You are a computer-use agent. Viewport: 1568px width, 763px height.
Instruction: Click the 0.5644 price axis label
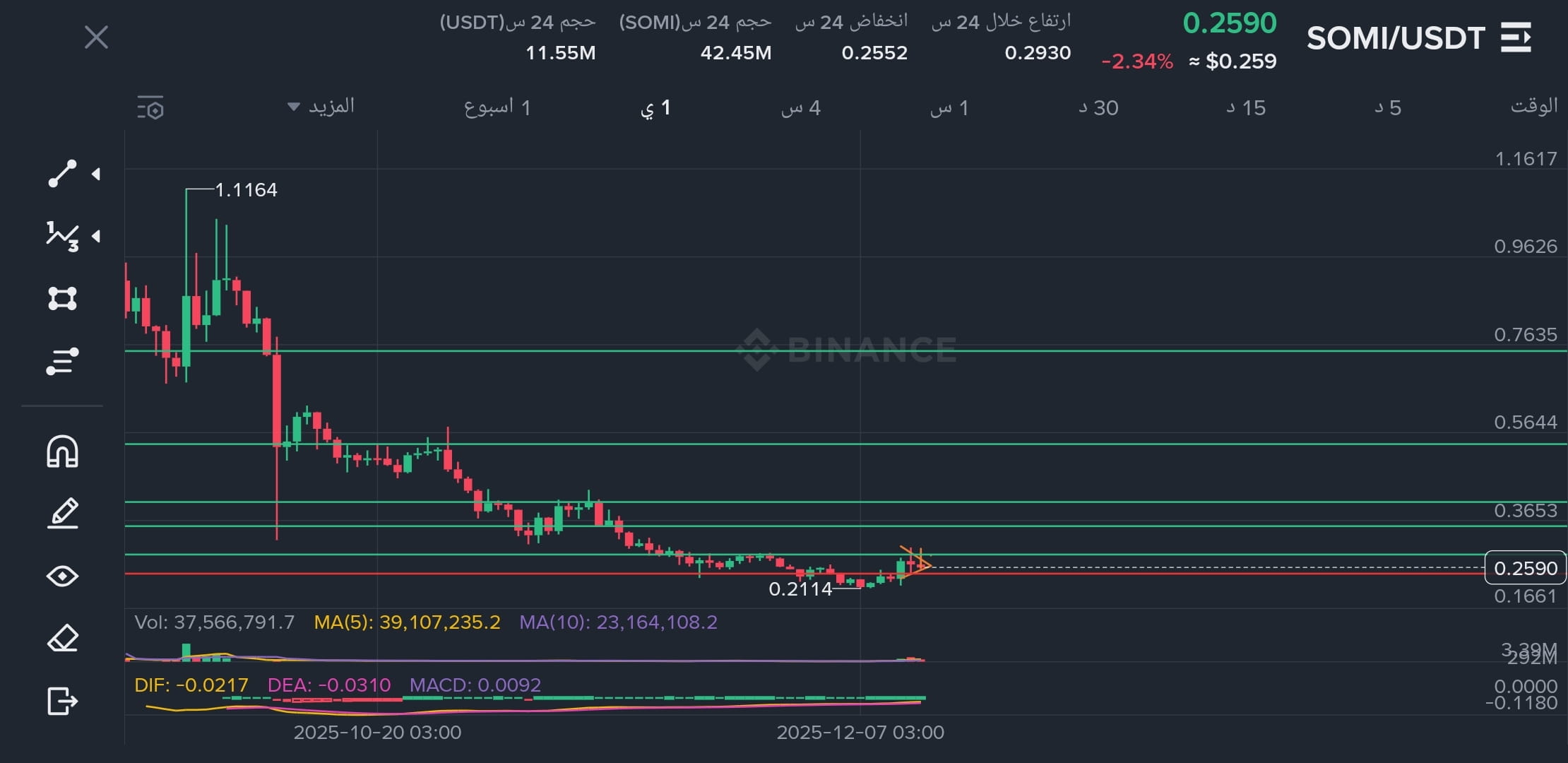[x=1526, y=422]
